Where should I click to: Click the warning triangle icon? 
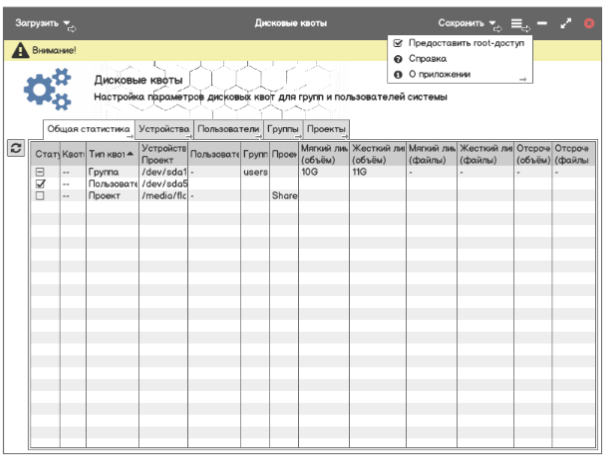coord(19,50)
